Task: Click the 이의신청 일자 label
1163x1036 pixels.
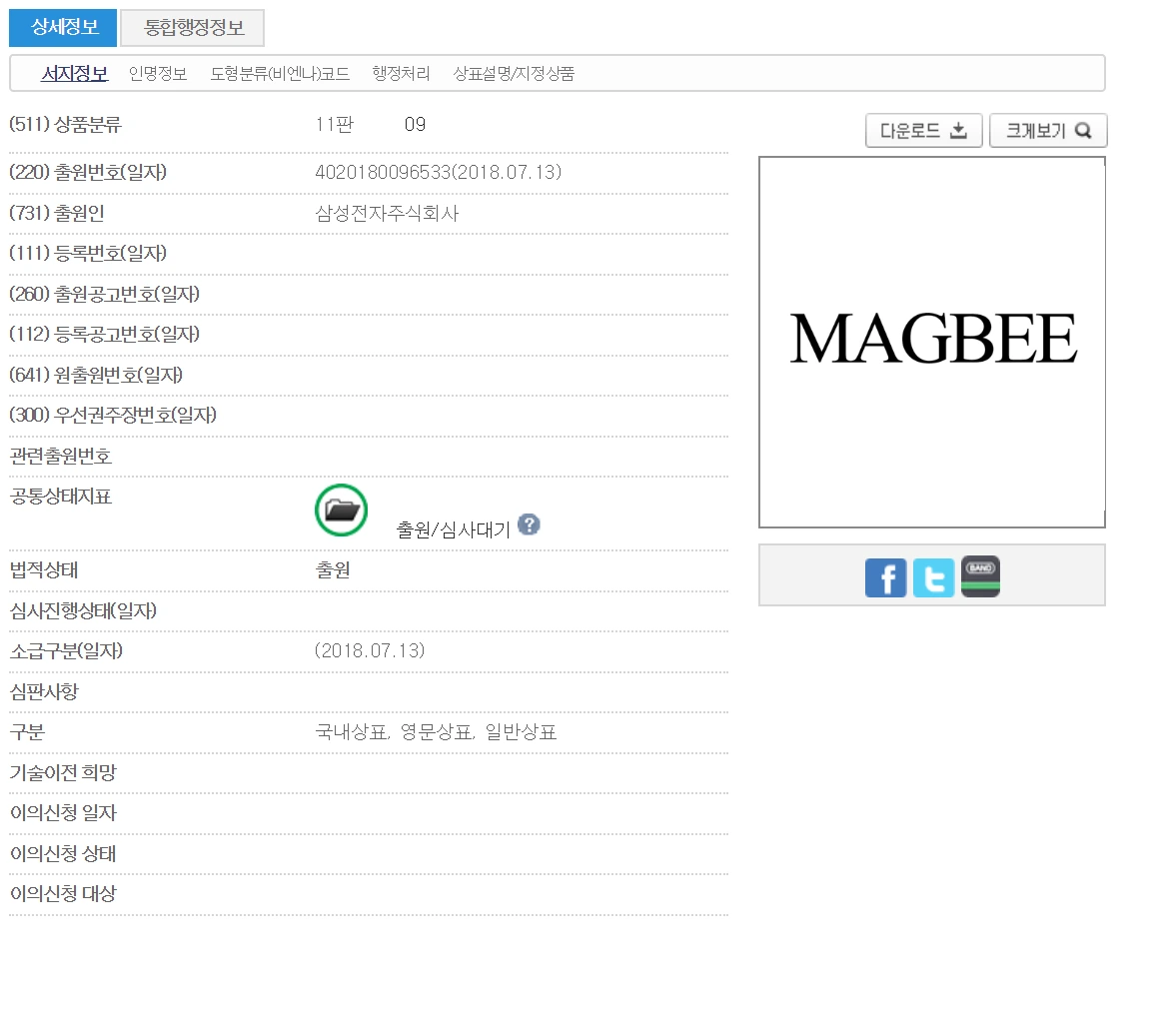Action: (x=63, y=813)
